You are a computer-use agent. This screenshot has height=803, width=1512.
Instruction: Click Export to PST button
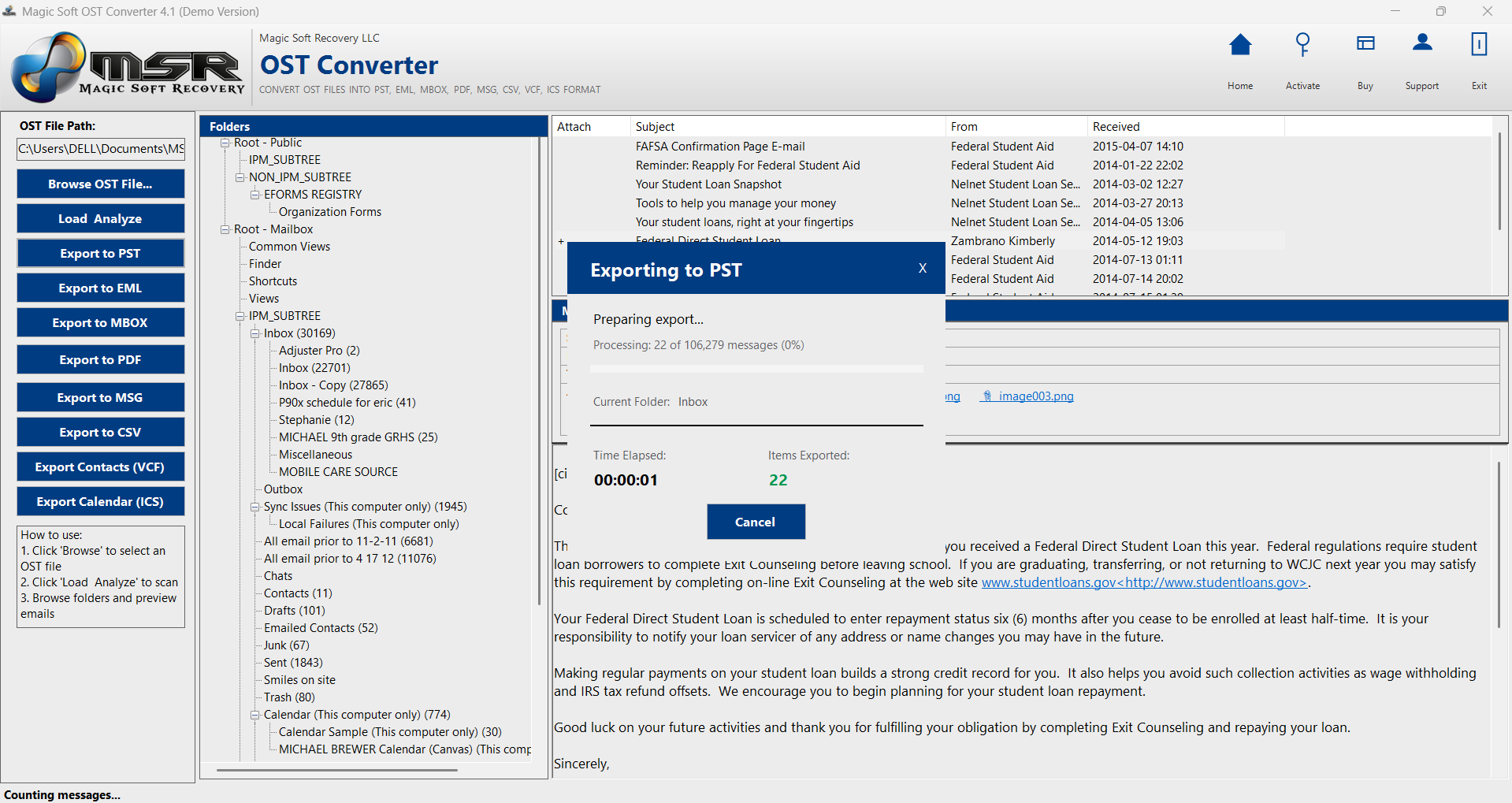(101, 253)
